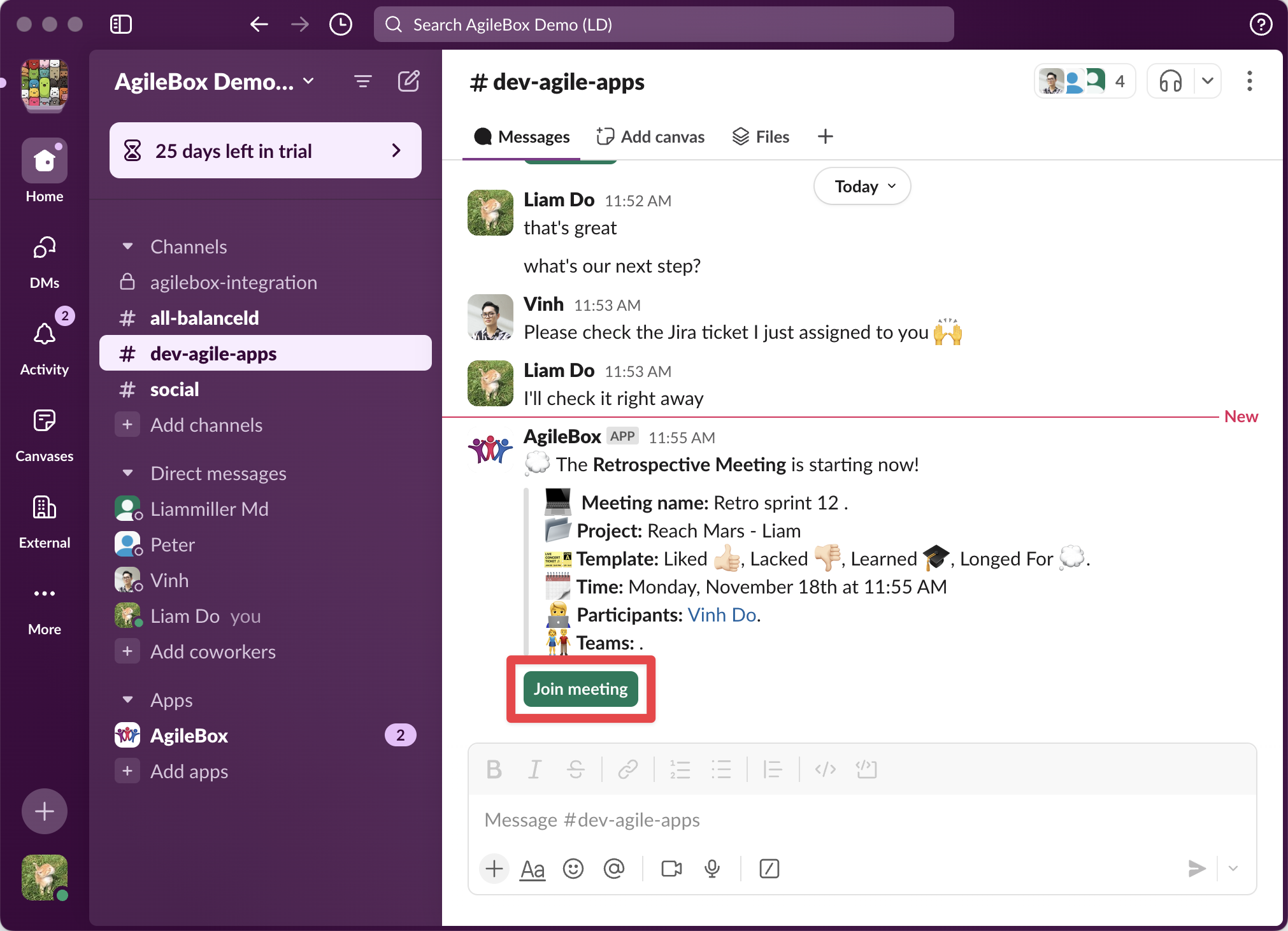Open the Vinh Do participant link
The image size is (1288, 931).
click(x=722, y=615)
